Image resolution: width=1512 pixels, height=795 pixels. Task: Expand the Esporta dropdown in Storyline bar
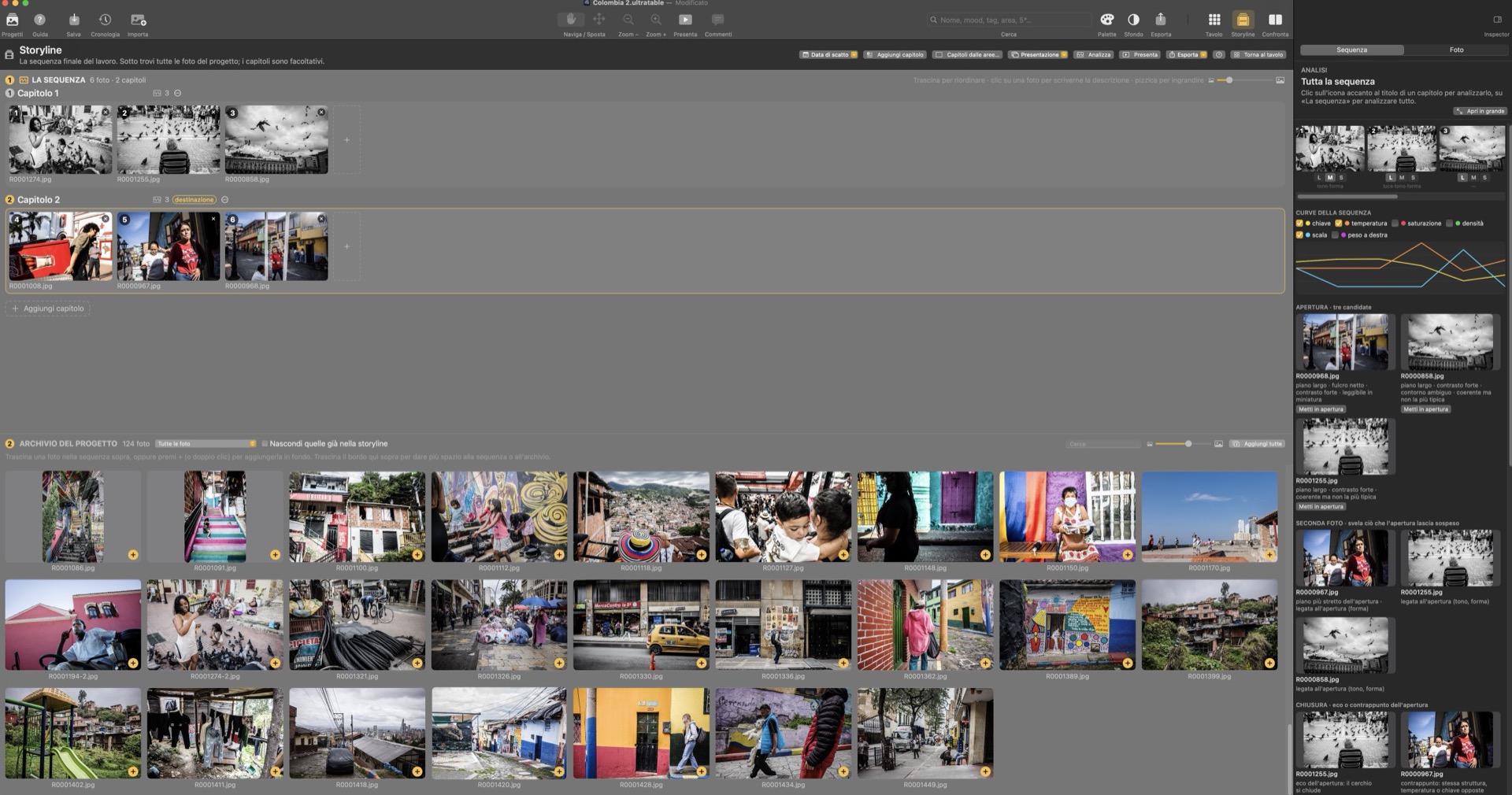point(1188,55)
